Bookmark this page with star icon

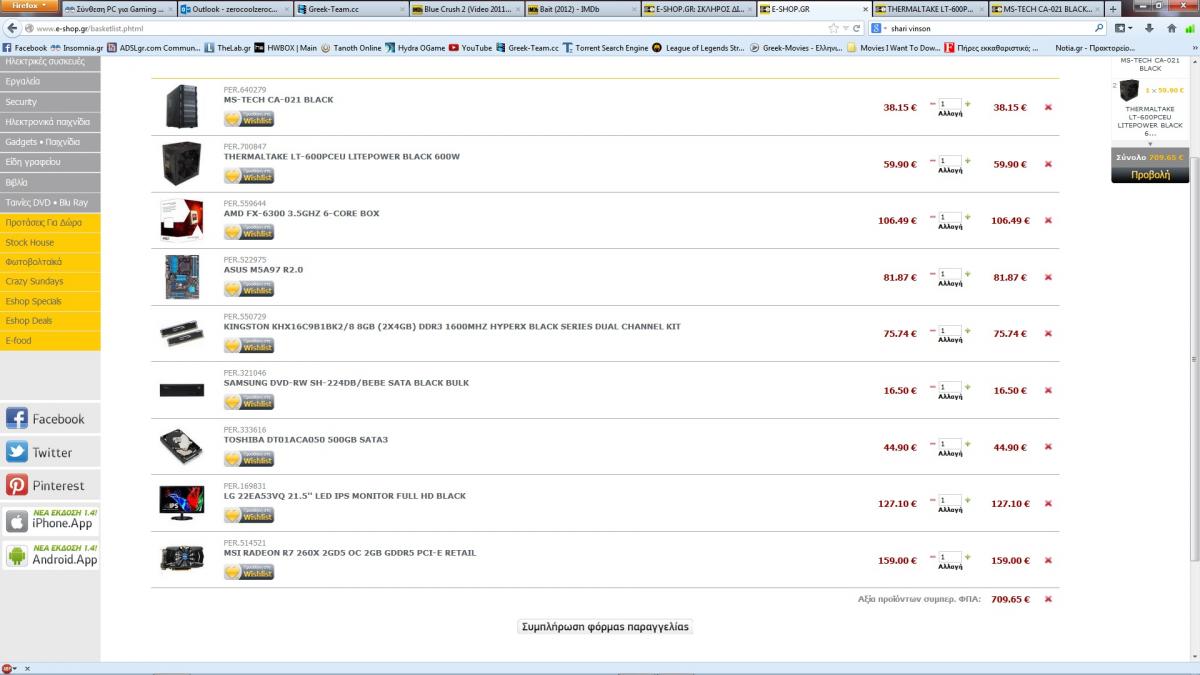point(834,28)
